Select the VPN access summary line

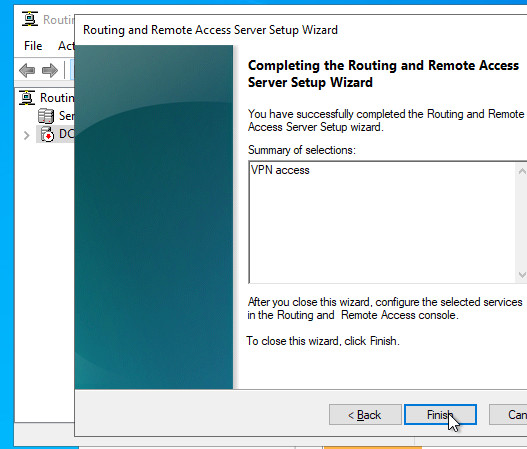pos(280,170)
